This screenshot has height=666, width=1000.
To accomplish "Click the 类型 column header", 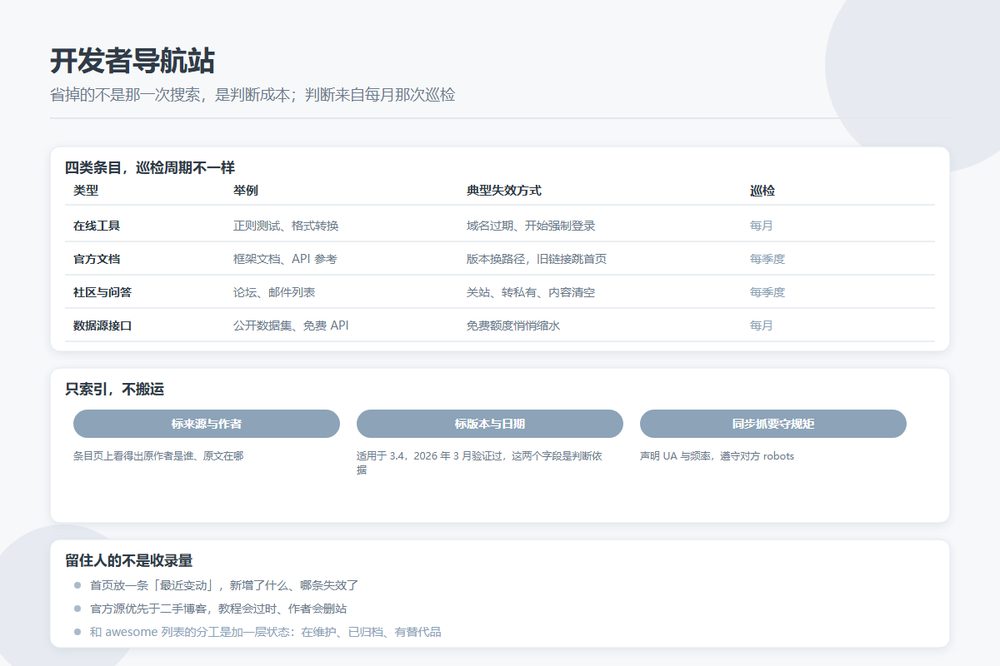I will 85,190.
